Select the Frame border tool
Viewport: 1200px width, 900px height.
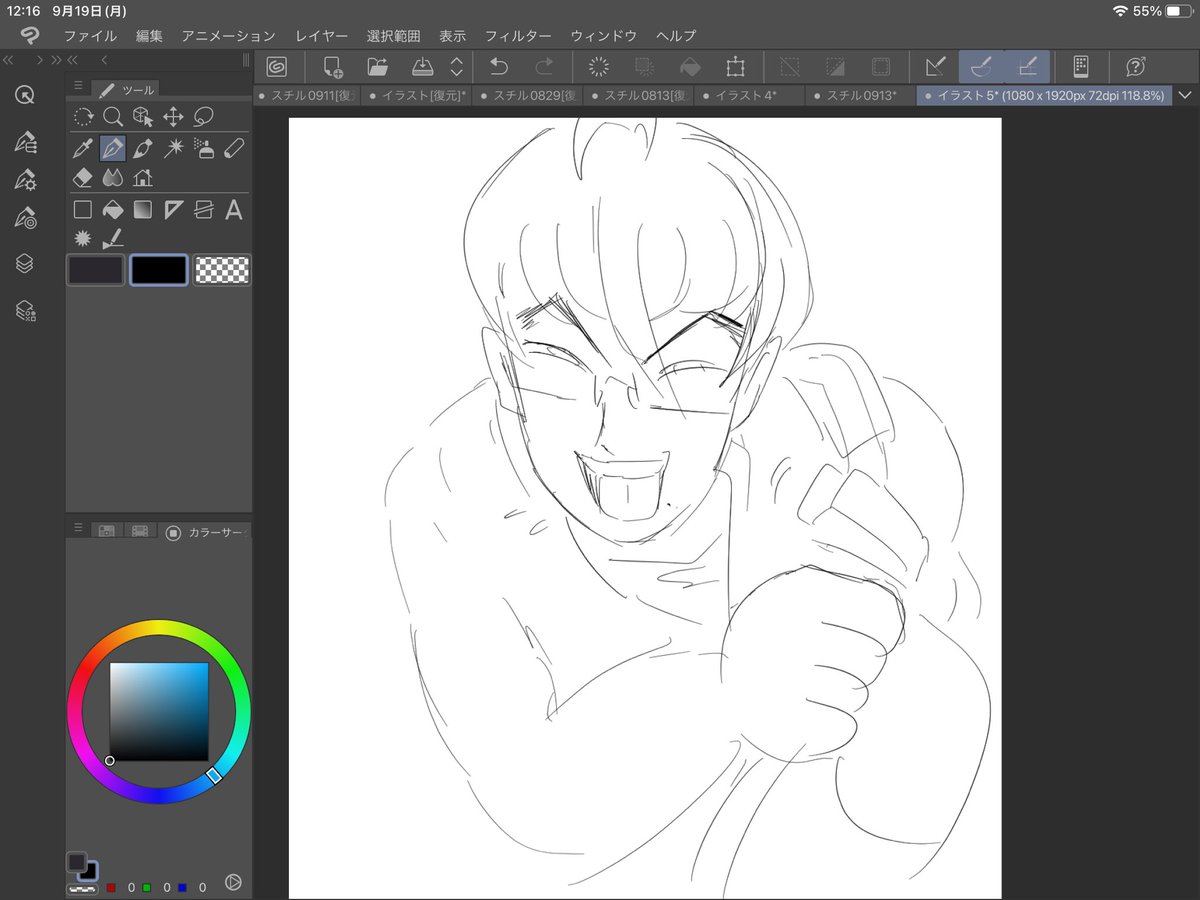click(204, 210)
